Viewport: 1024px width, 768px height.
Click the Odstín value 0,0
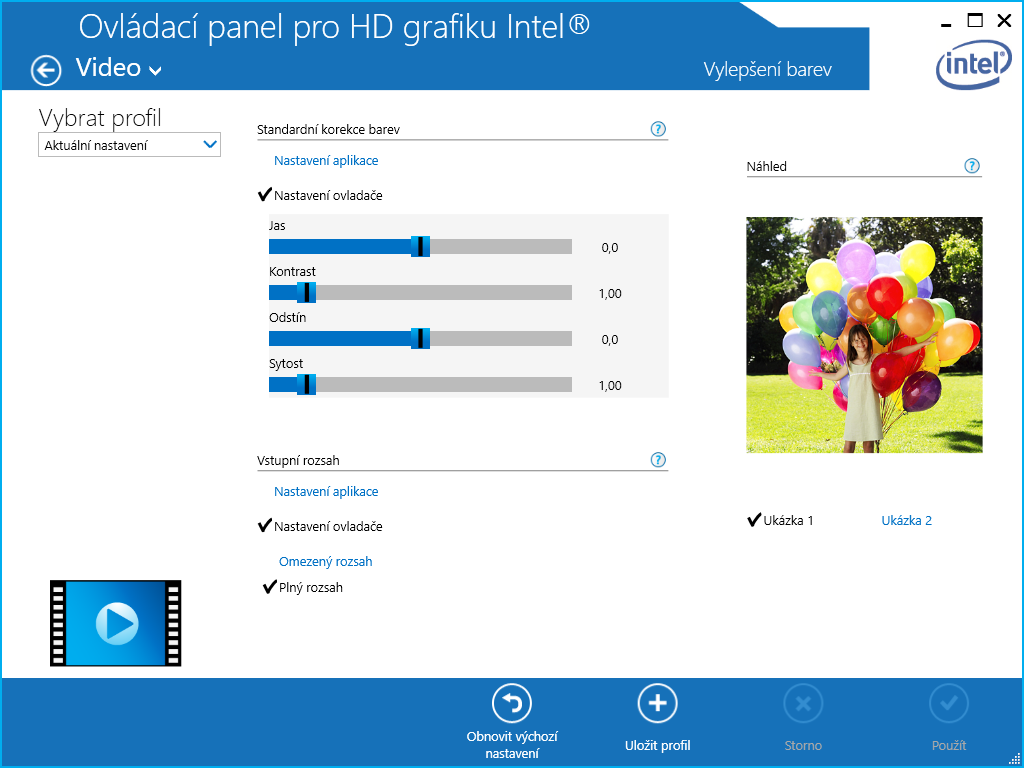click(609, 340)
